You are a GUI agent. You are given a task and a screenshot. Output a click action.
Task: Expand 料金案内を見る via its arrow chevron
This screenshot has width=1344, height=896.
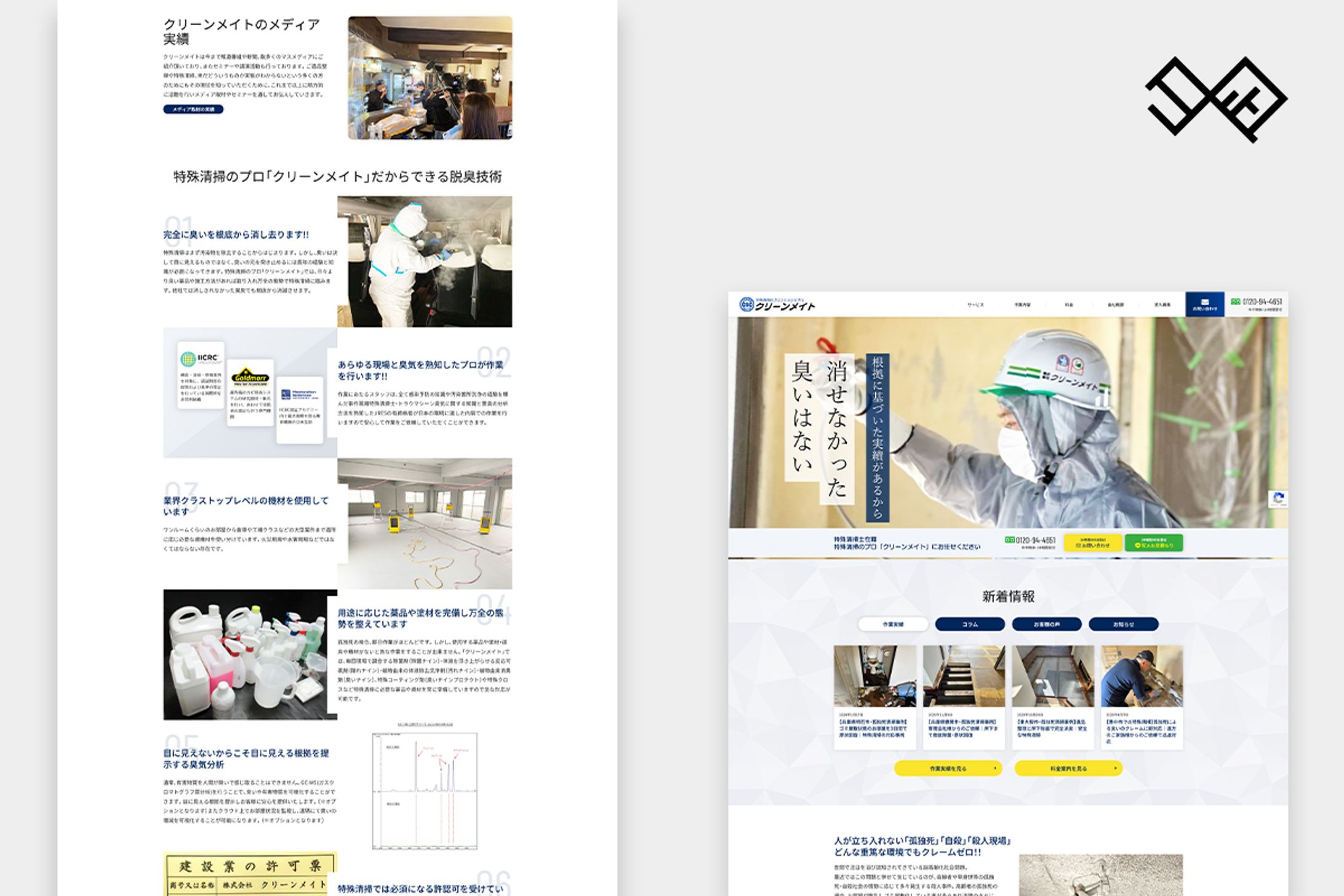click(1115, 768)
